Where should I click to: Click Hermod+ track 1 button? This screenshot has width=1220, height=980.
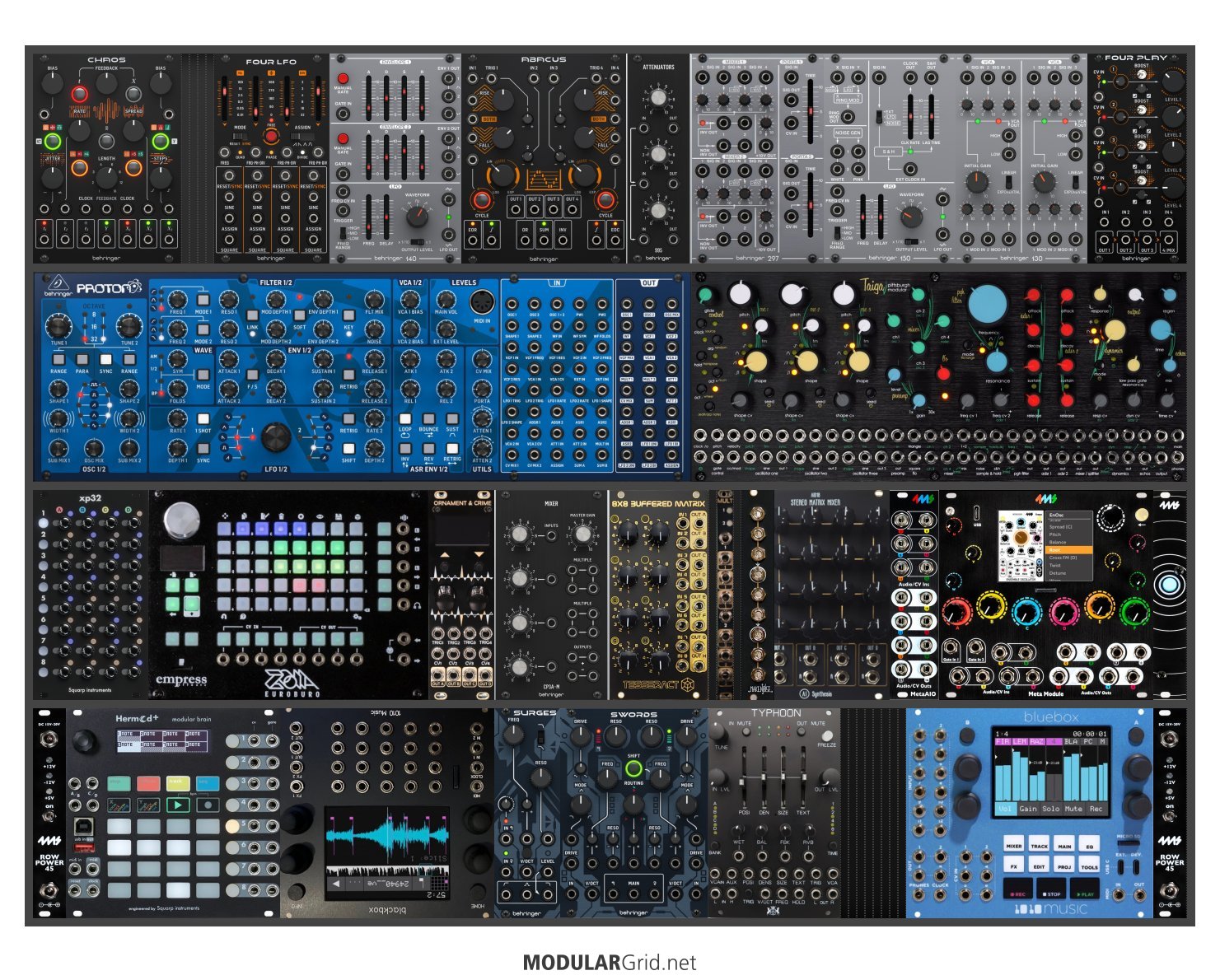point(233,740)
